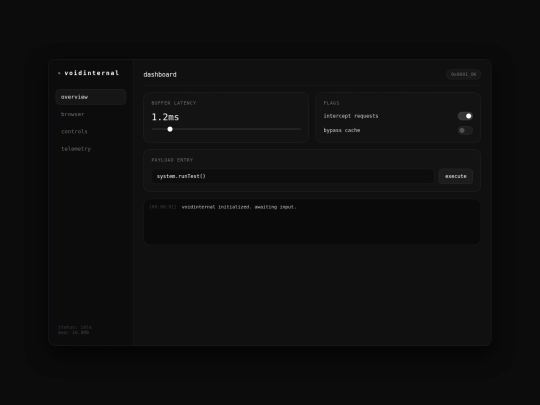Focus the payload entry input field
The height and width of the screenshot is (405, 540).
coord(293,176)
